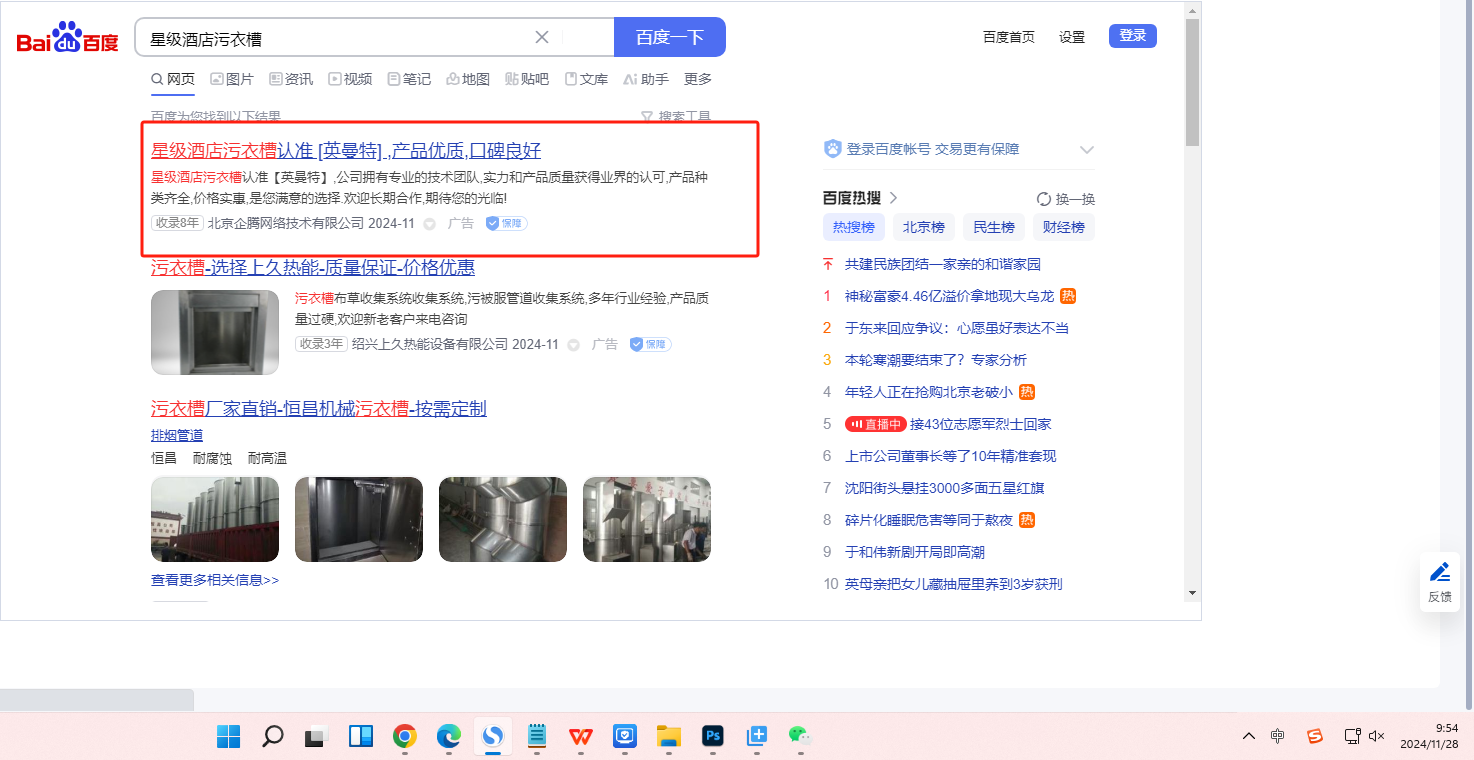
Task: Open Photoshop from the taskbar
Action: coord(713,736)
